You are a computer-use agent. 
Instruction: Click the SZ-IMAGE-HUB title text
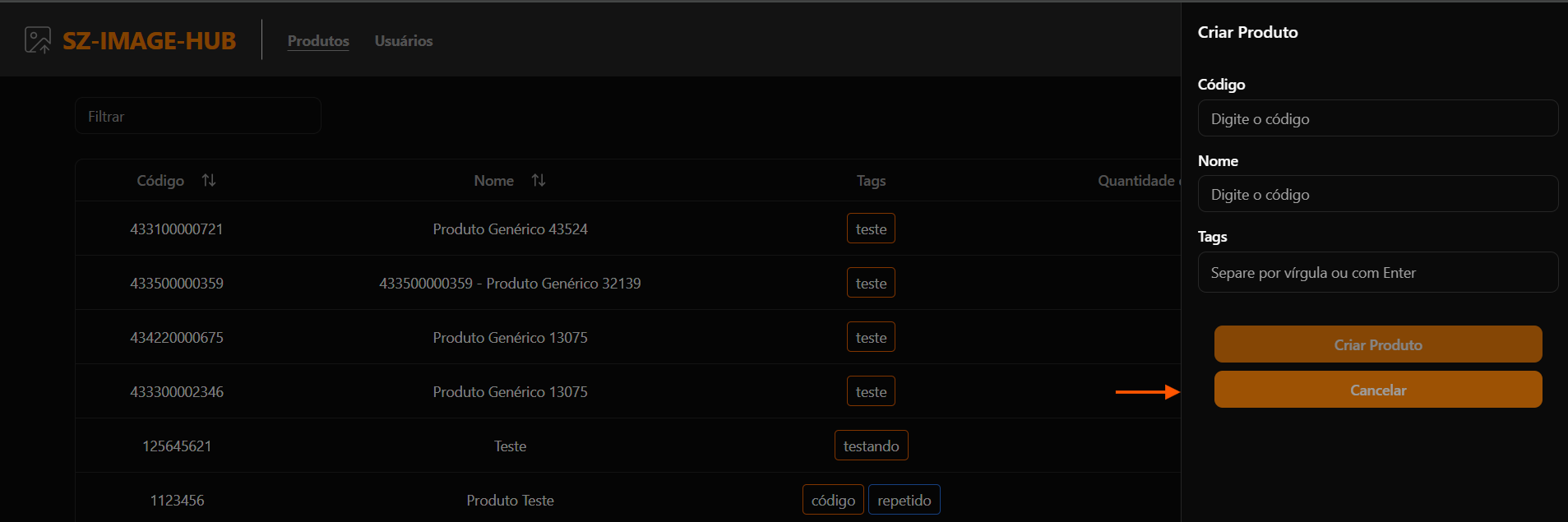[150, 40]
